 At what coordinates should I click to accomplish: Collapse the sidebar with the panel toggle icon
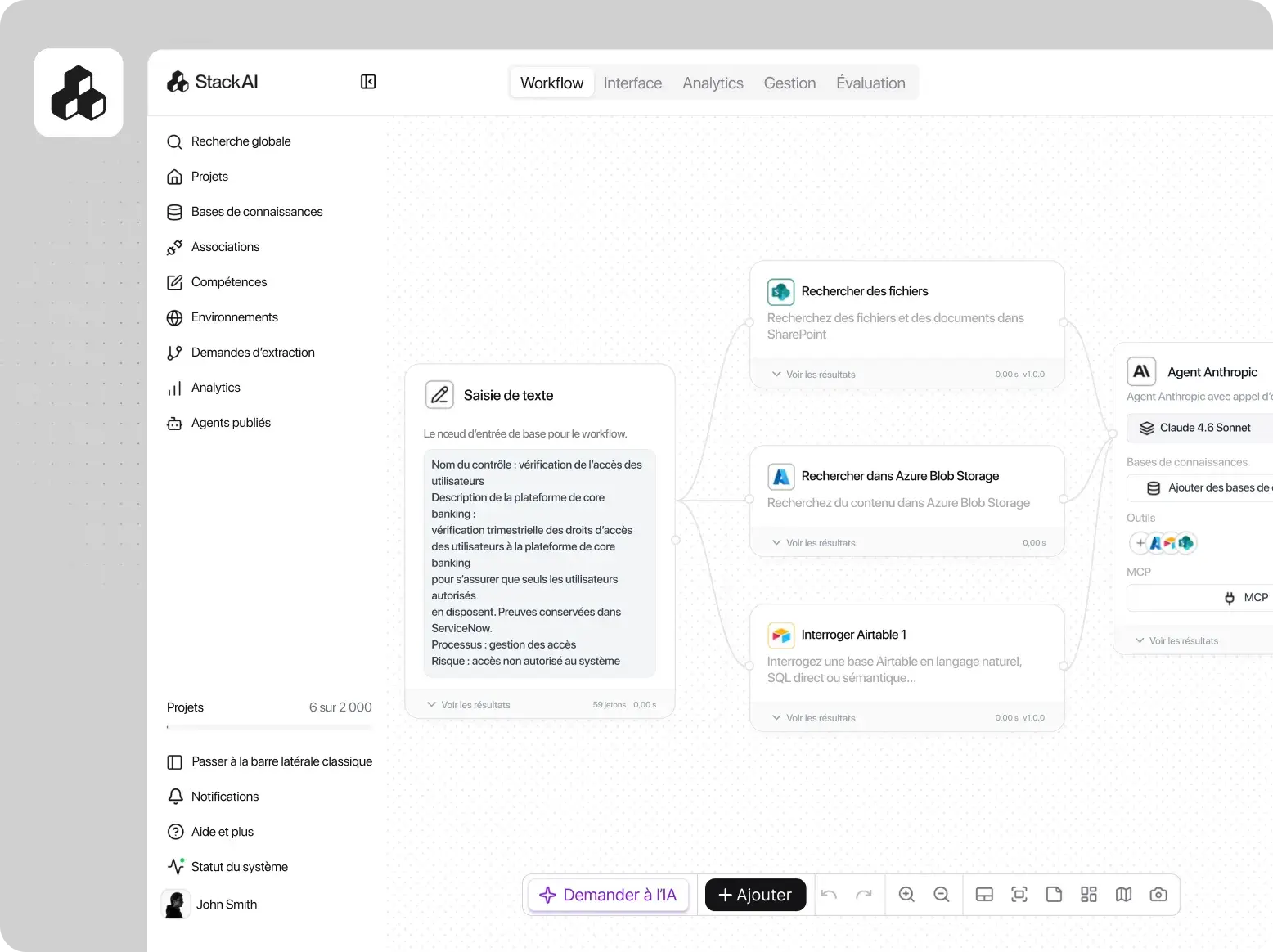click(x=368, y=82)
